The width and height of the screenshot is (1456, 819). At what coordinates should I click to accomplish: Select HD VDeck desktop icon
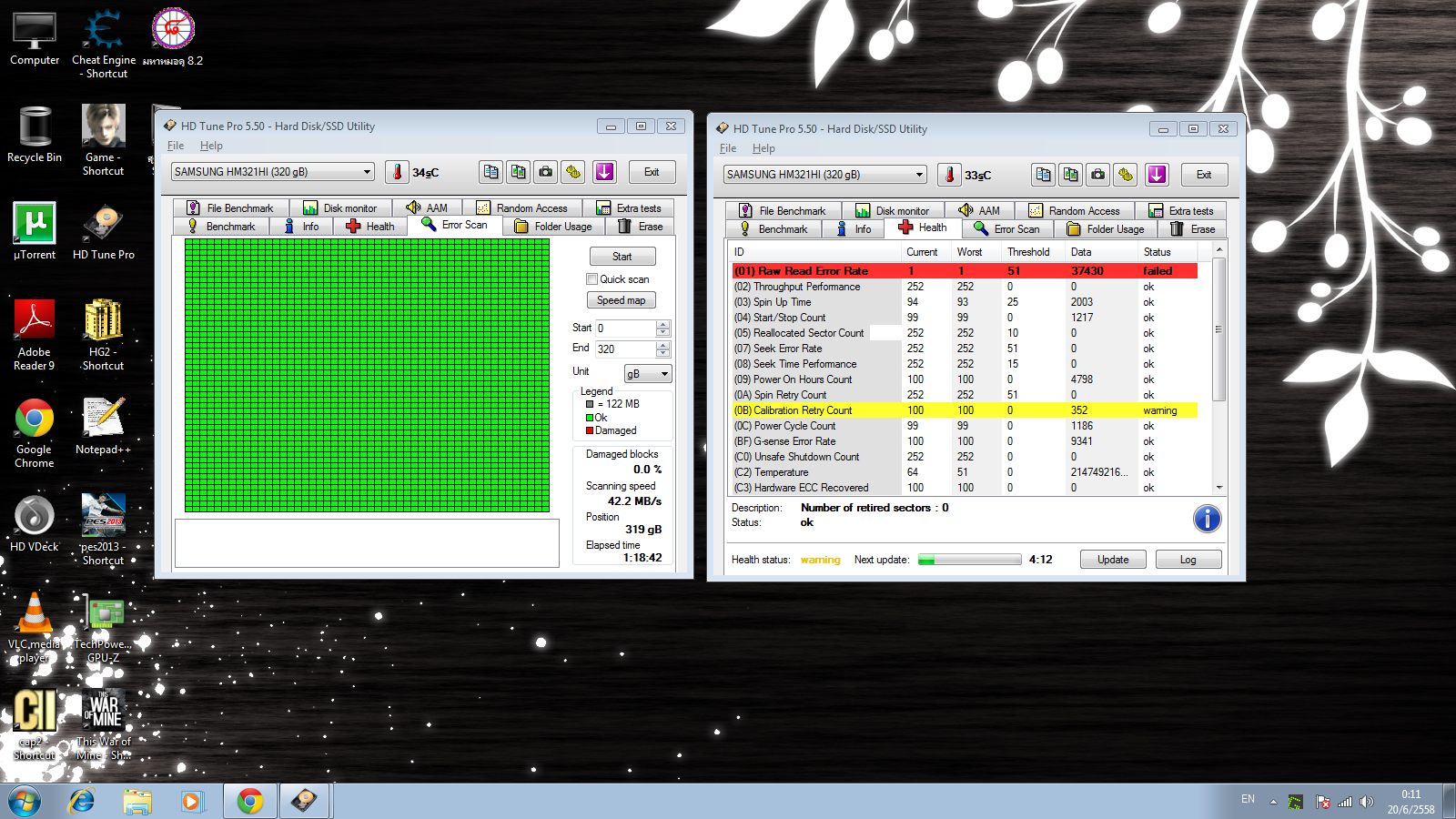point(35,523)
